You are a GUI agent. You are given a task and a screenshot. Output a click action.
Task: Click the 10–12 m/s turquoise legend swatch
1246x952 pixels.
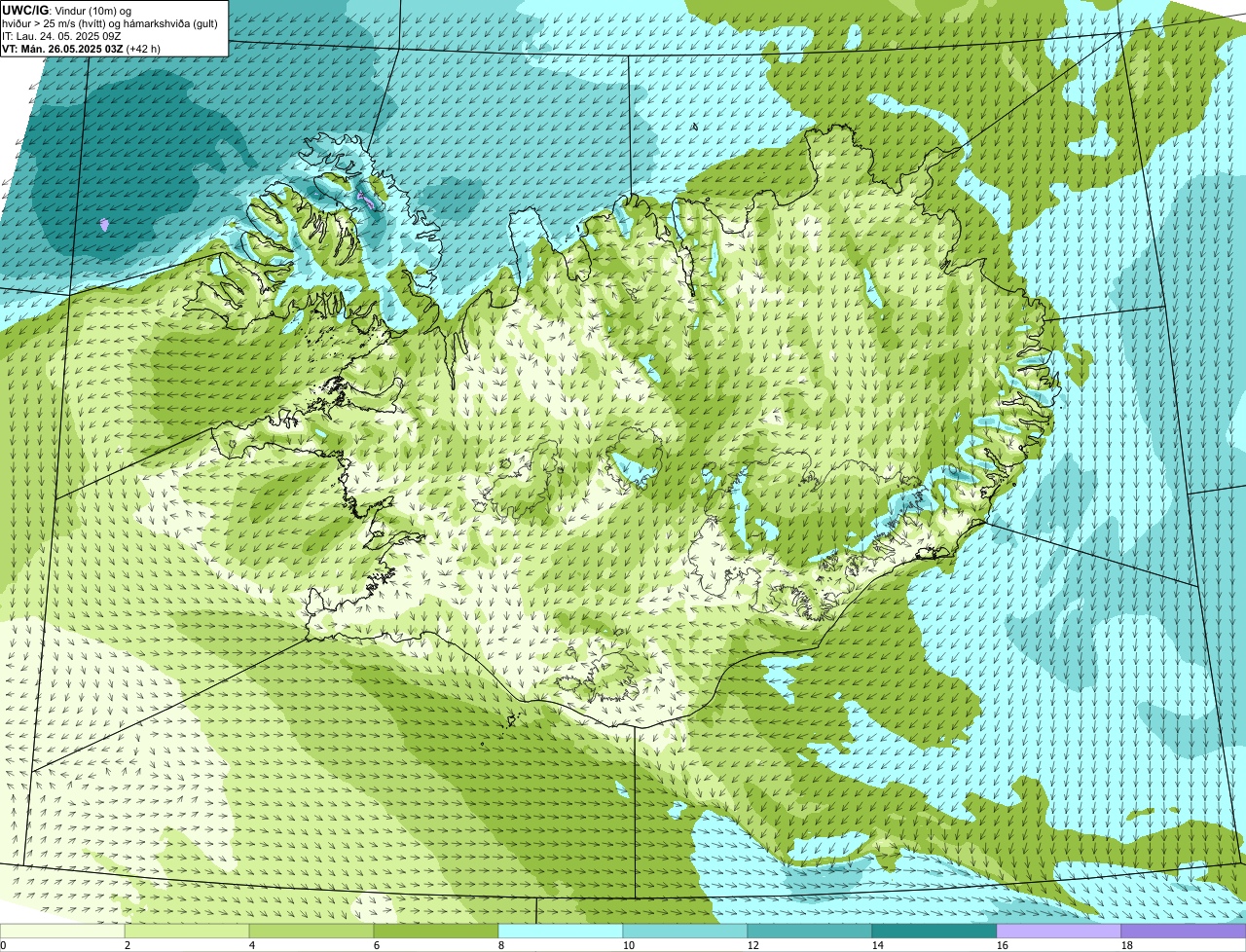coord(685,931)
